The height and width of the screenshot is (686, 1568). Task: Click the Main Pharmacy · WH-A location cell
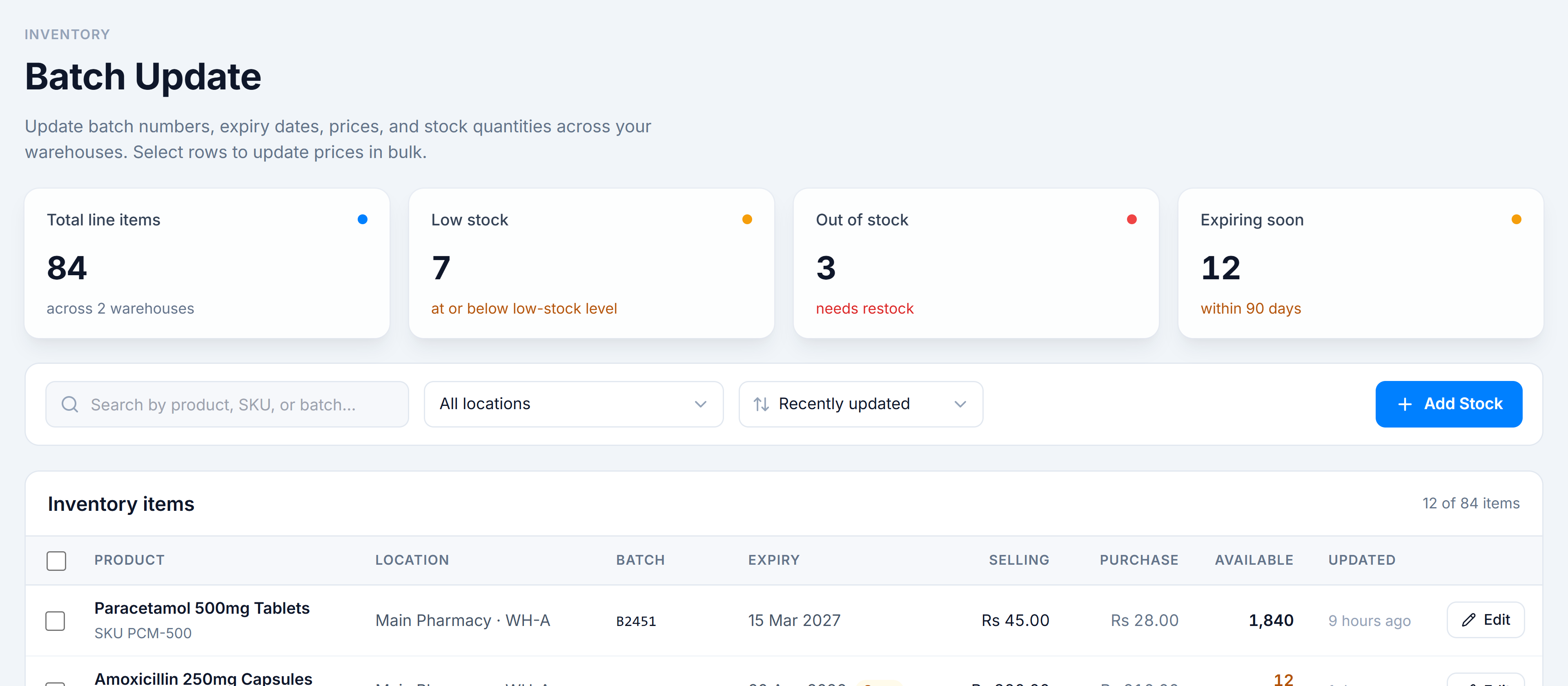pos(463,620)
